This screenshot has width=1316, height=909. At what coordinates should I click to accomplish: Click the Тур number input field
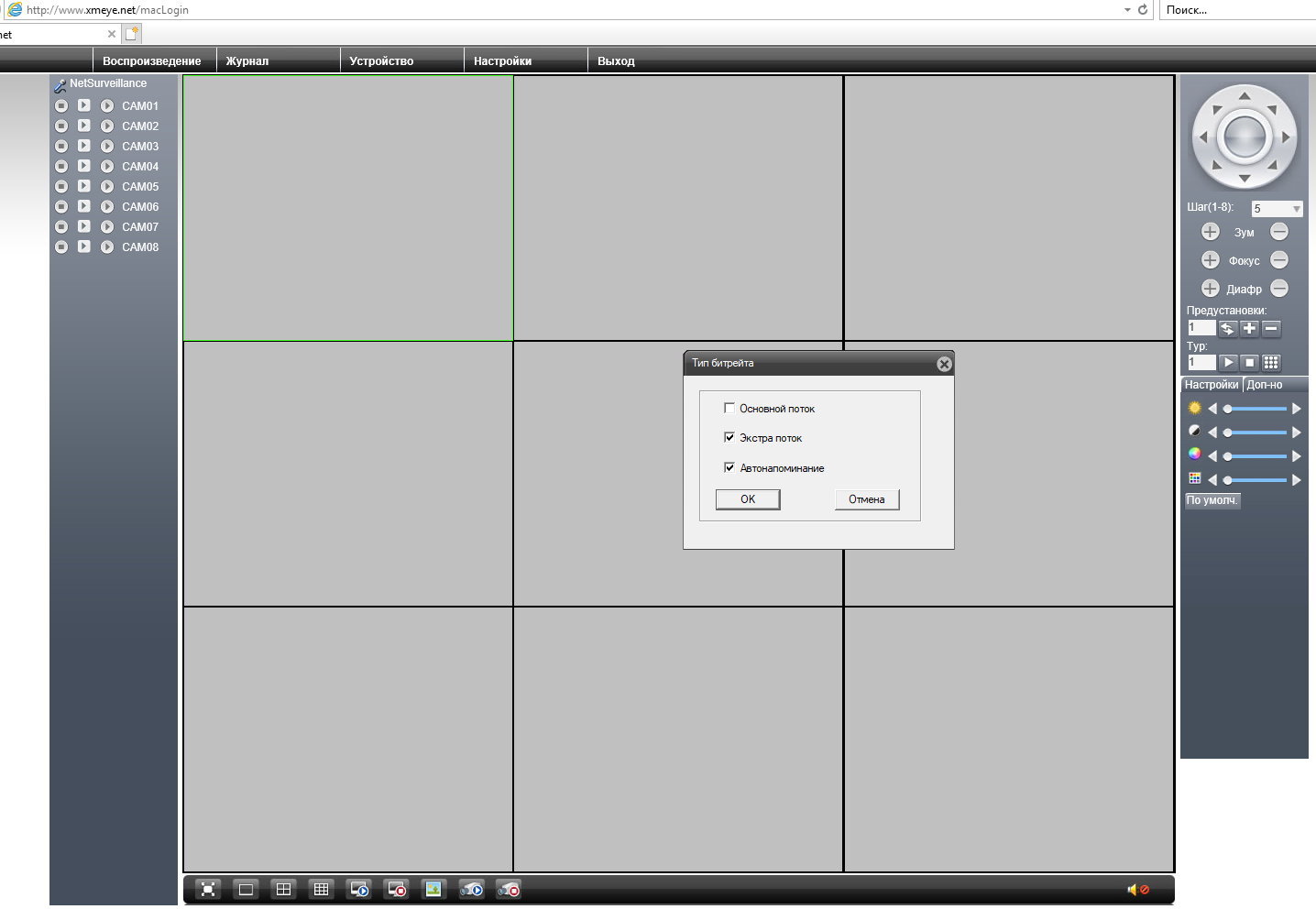pyautogui.click(x=1201, y=363)
